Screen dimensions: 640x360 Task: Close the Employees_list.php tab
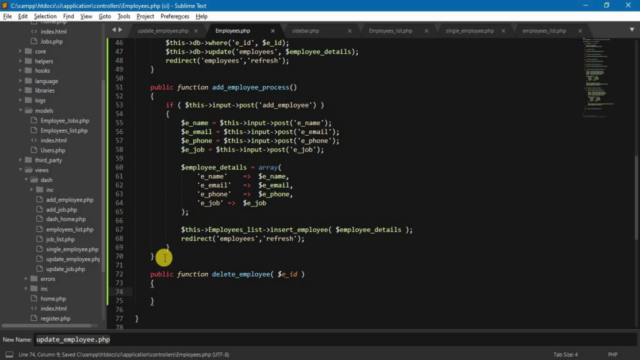click(x=427, y=31)
